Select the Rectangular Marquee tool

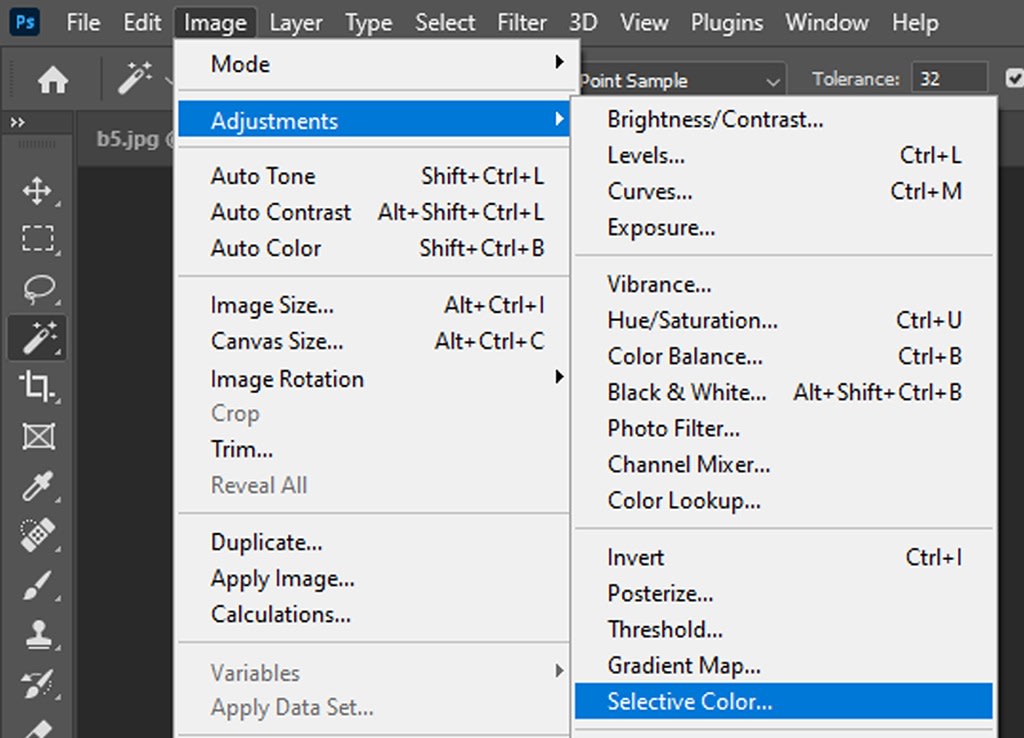[37, 239]
